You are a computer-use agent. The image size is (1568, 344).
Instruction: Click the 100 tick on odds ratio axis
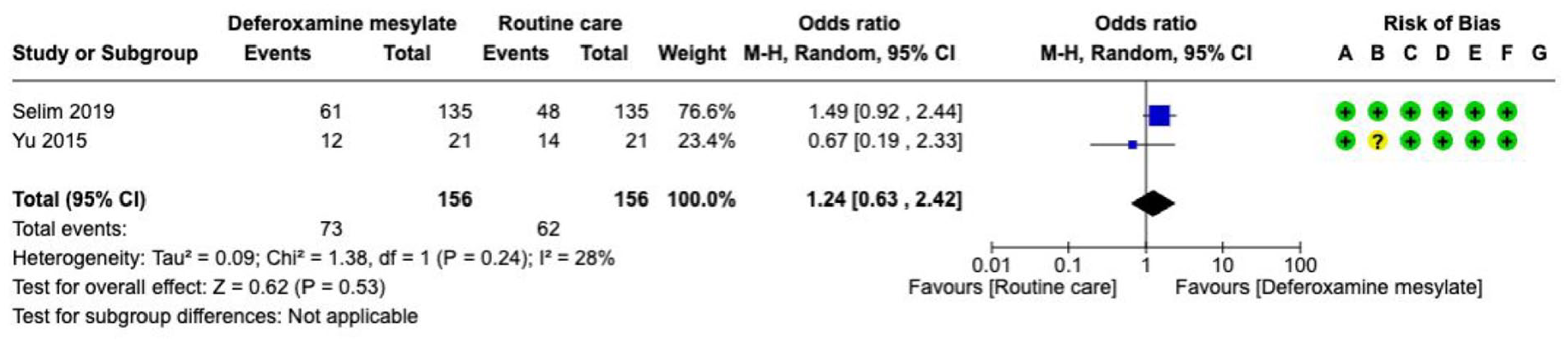(1300, 266)
